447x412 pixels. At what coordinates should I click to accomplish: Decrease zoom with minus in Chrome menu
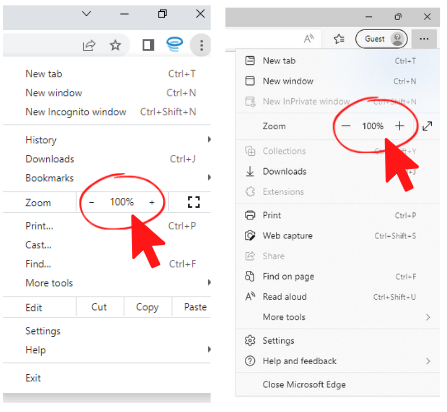[92, 202]
